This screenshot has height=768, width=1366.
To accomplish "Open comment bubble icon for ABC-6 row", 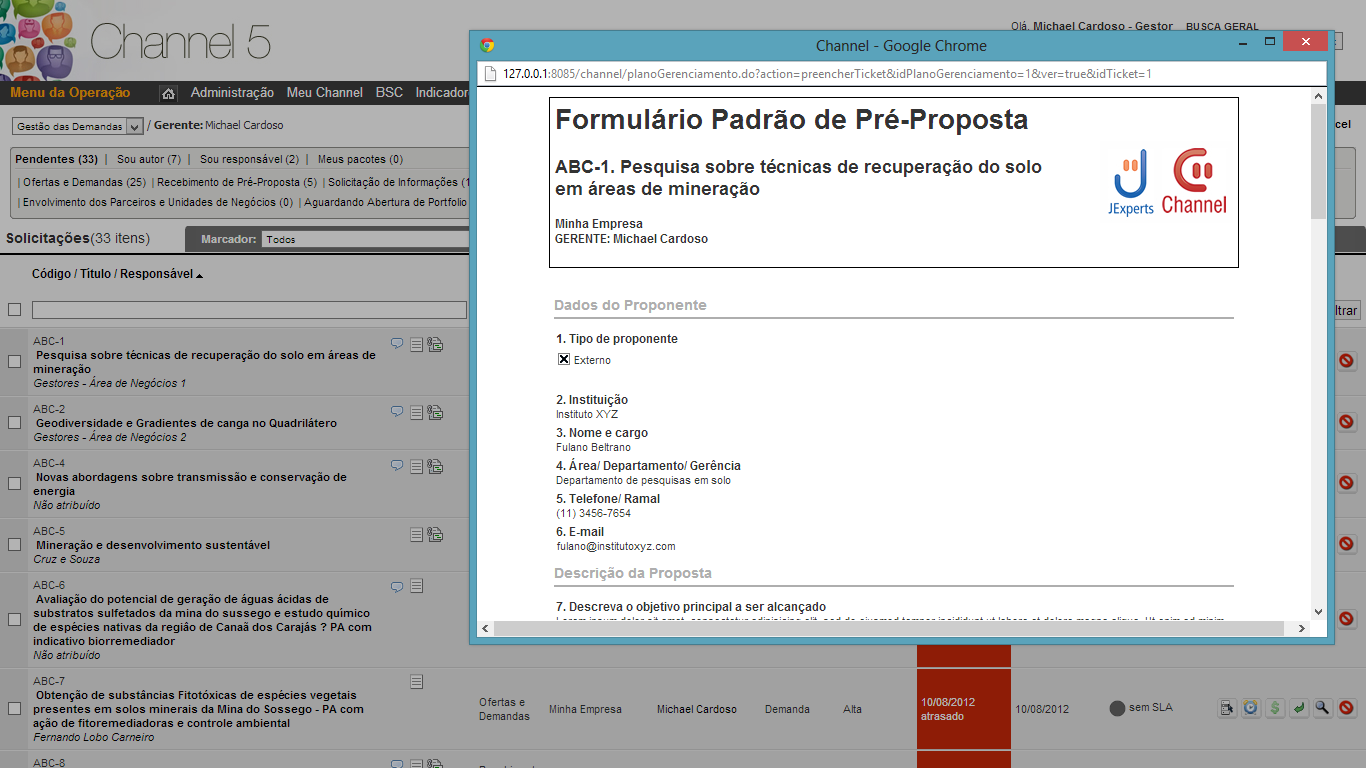I will (x=397, y=586).
